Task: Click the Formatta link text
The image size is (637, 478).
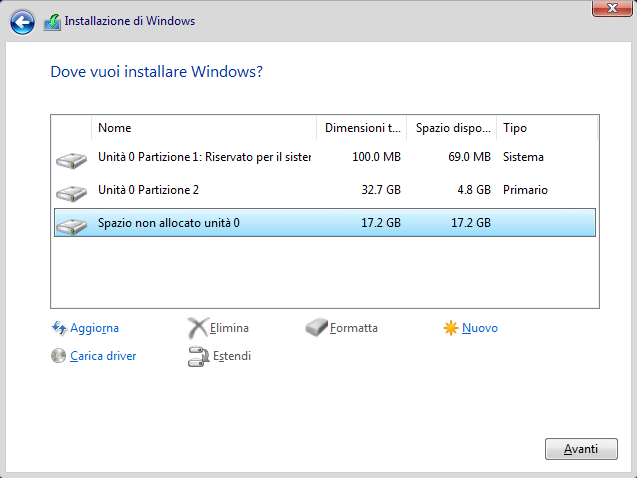Action: (353, 328)
